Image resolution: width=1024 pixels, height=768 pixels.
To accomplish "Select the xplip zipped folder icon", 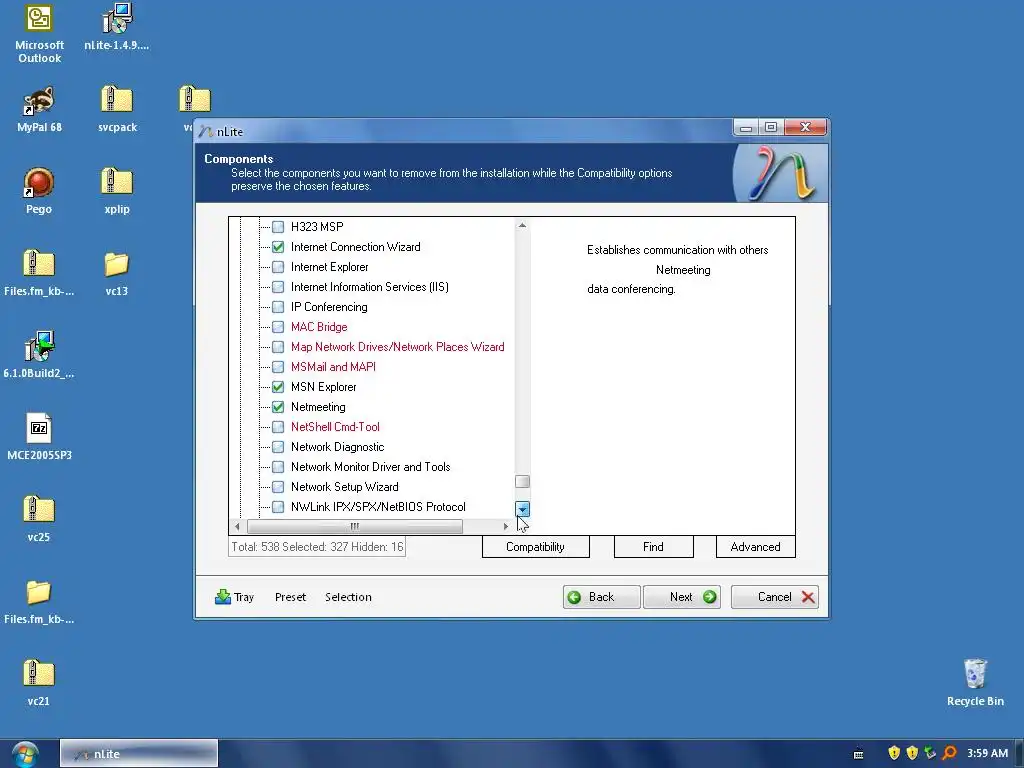I will 117,191.
